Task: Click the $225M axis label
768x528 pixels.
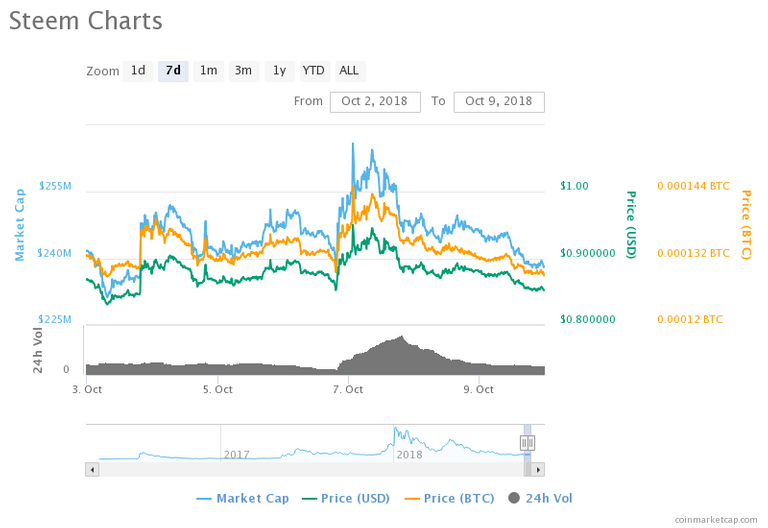Action: pyautogui.click(x=55, y=319)
